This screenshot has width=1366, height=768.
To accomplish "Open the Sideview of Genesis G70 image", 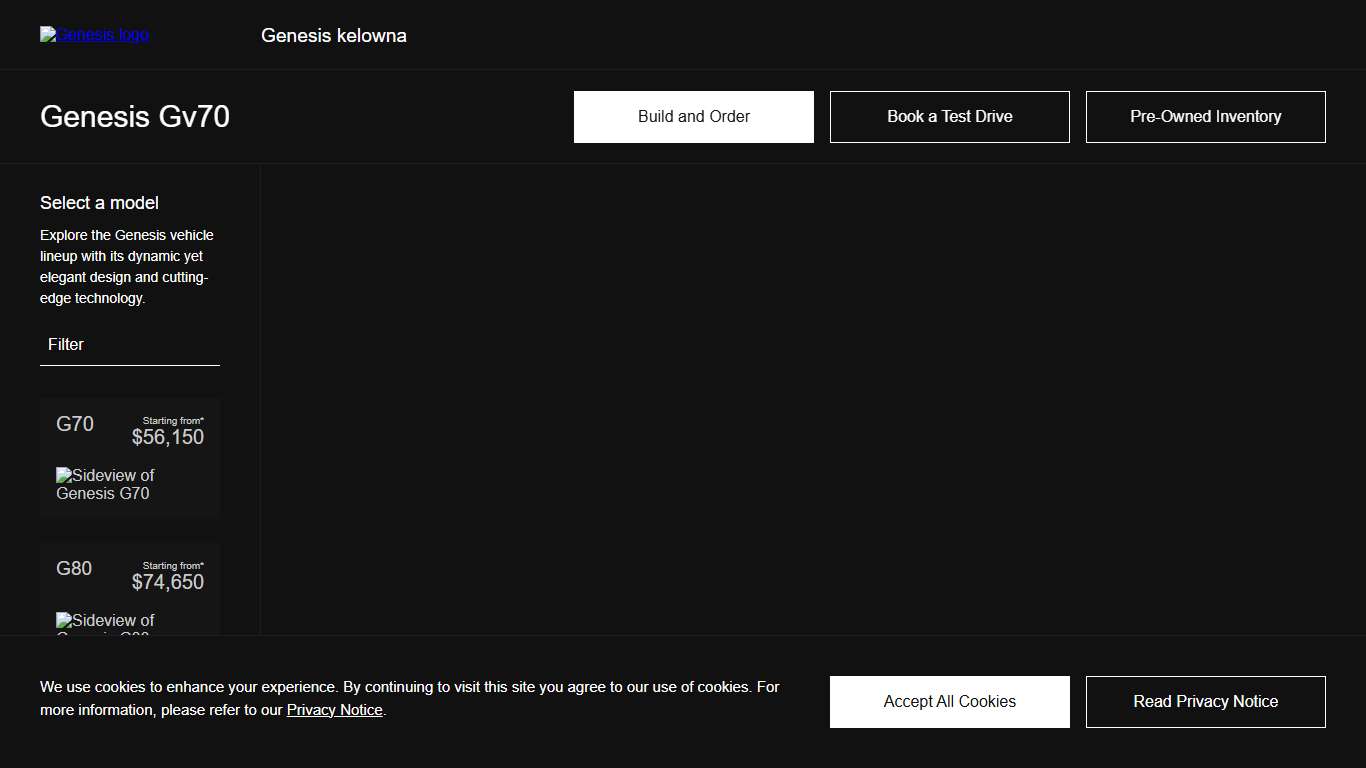I will 105,484.
